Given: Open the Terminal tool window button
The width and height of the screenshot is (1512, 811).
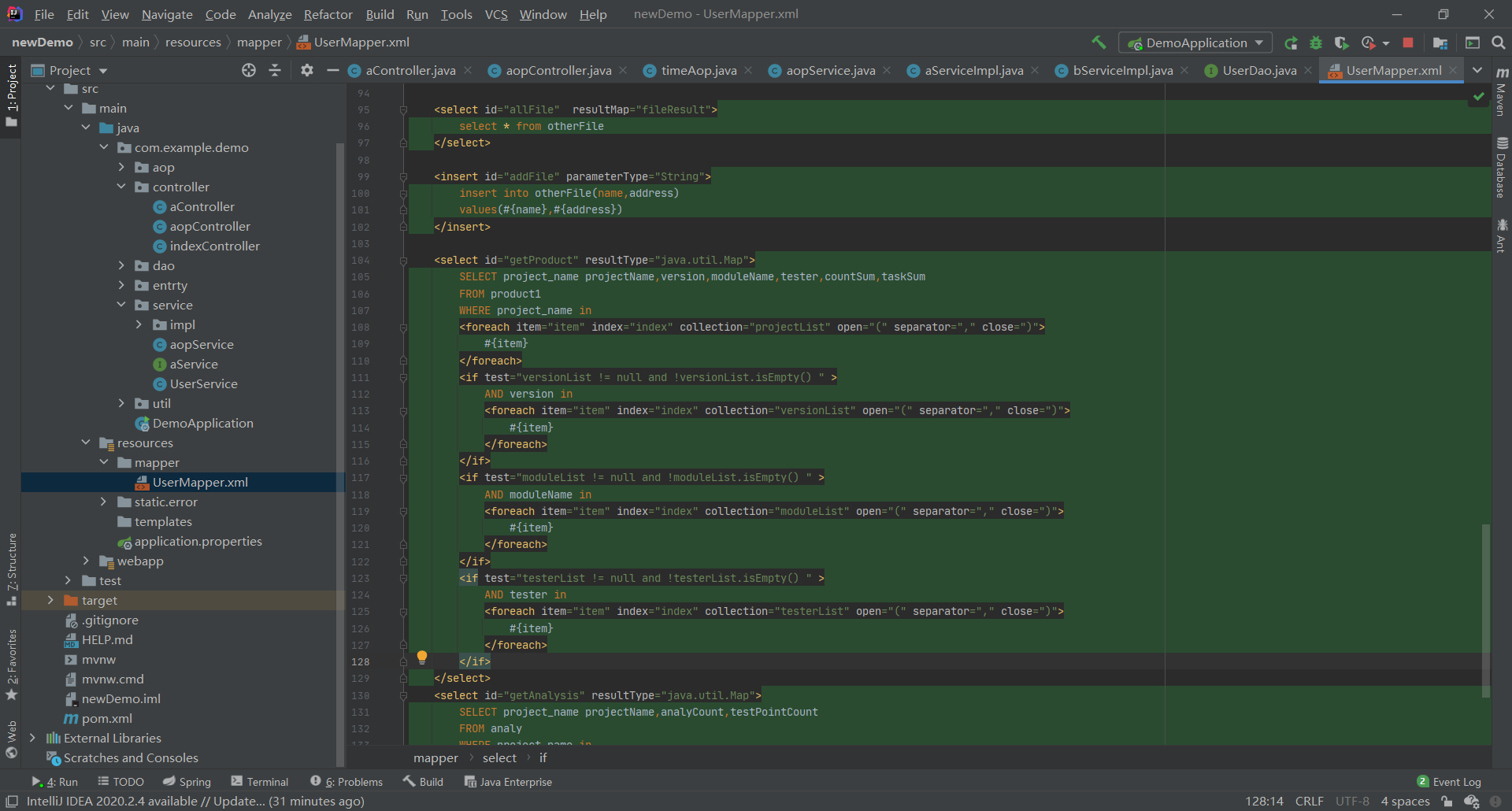Looking at the screenshot, I should click(x=260, y=782).
